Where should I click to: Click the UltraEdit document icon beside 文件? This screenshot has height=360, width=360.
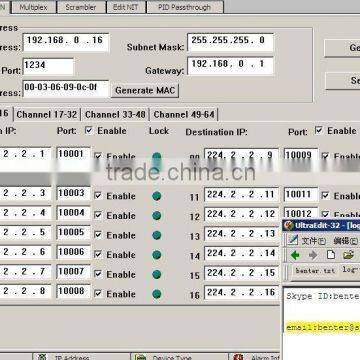pyautogui.click(x=293, y=240)
